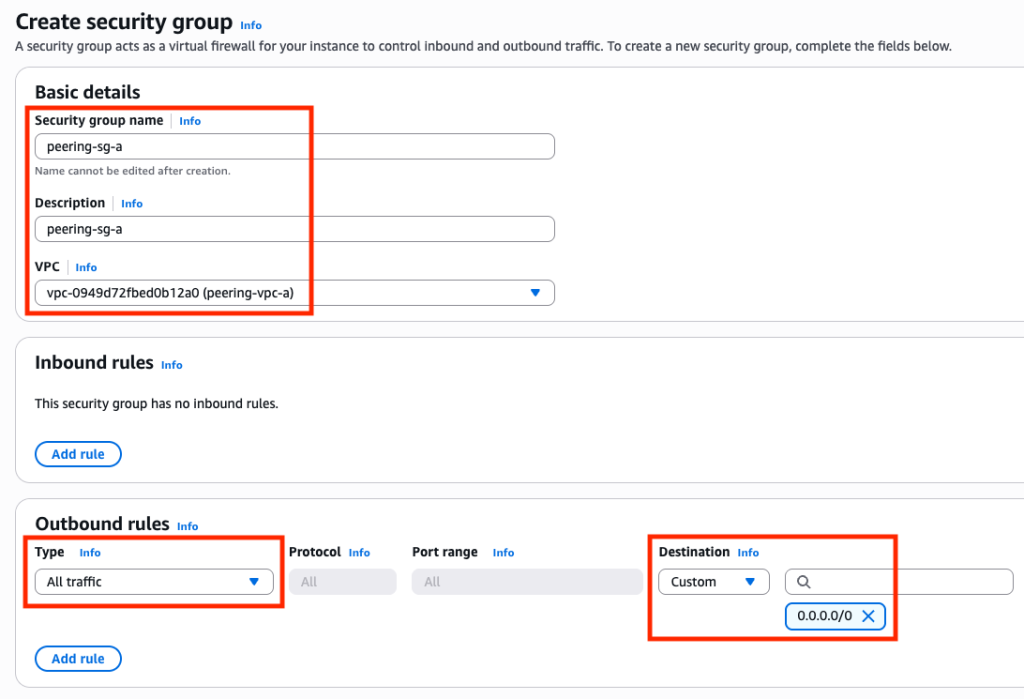
Task: Add rule under Outbound rules
Action: pyautogui.click(x=78, y=658)
